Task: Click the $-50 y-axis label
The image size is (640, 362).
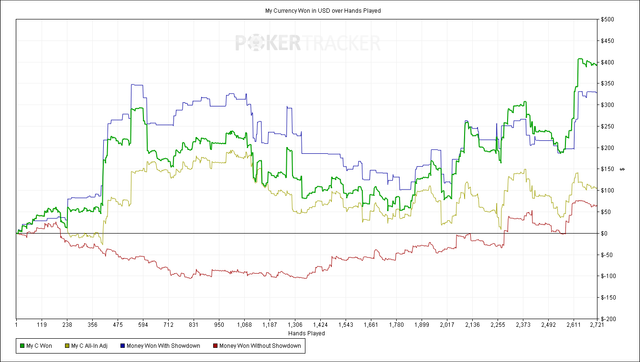Action: [607, 255]
